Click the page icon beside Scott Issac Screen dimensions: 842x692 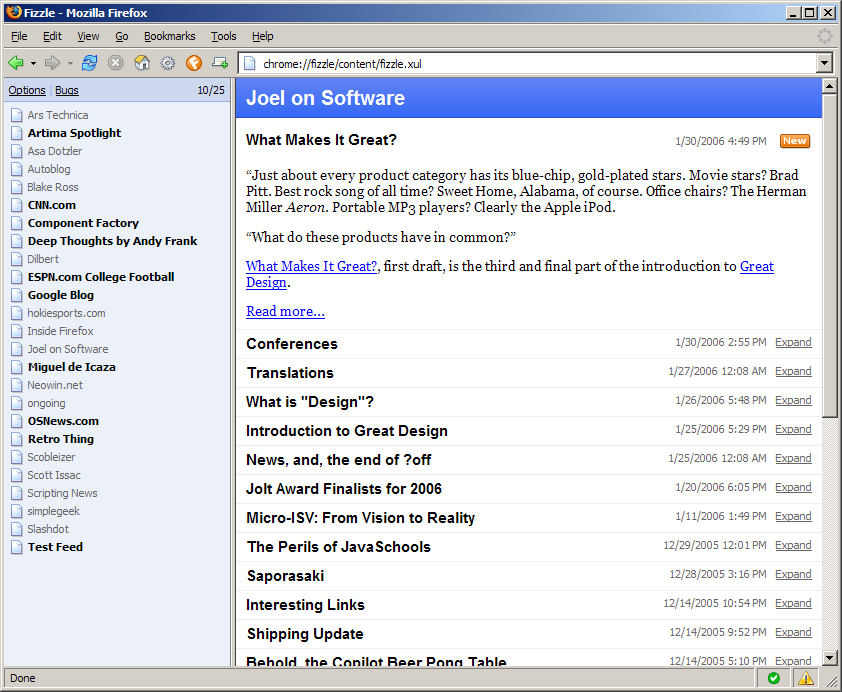tap(17, 475)
